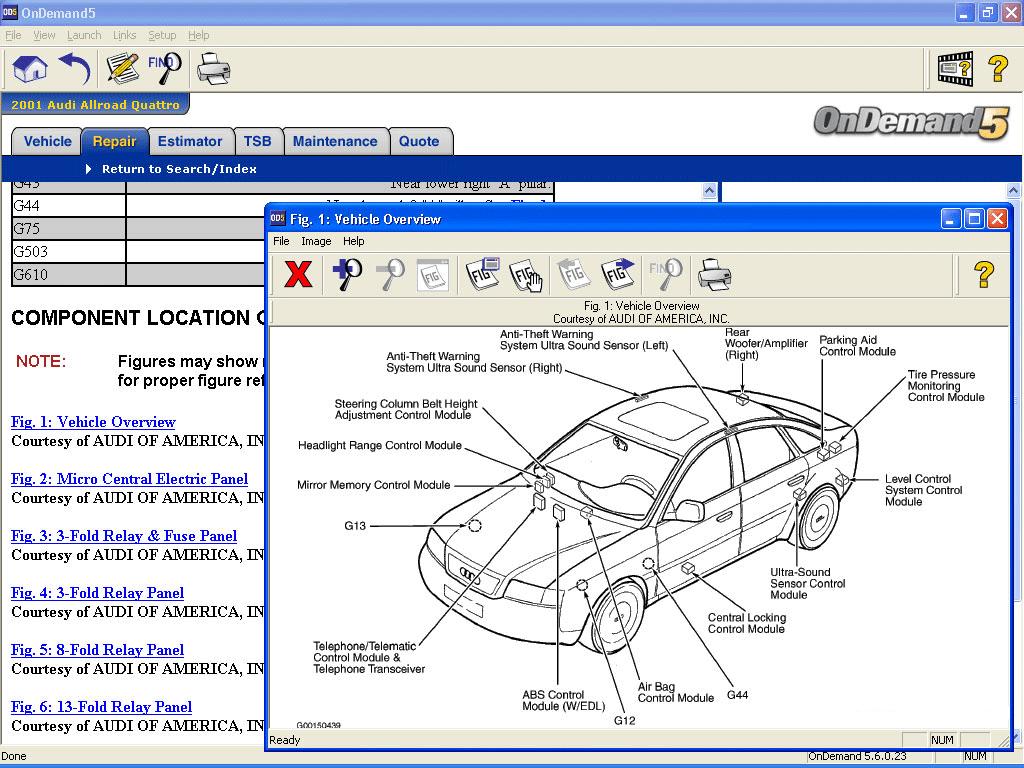This screenshot has height=768, width=1024.
Task: Click the grayed previous FIG icon
Action: coord(574,274)
